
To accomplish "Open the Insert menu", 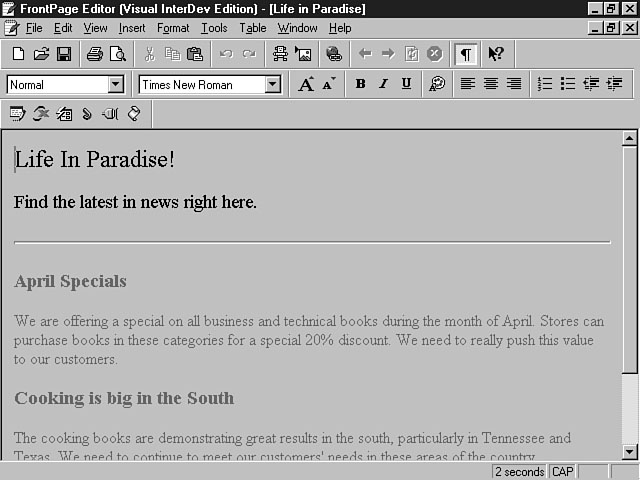I will [x=132, y=28].
